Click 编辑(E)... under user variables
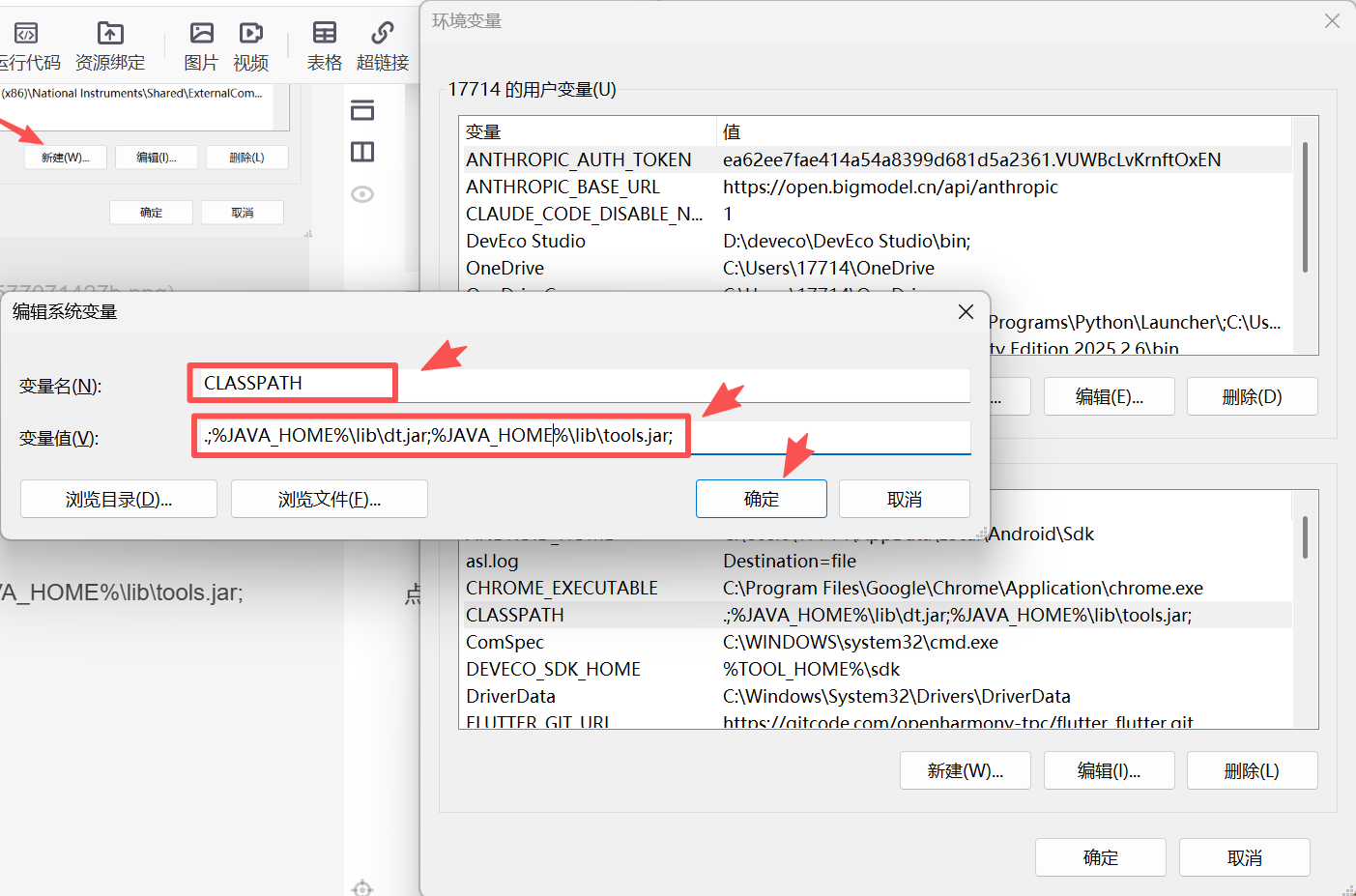The image size is (1356, 896). pos(1110,396)
